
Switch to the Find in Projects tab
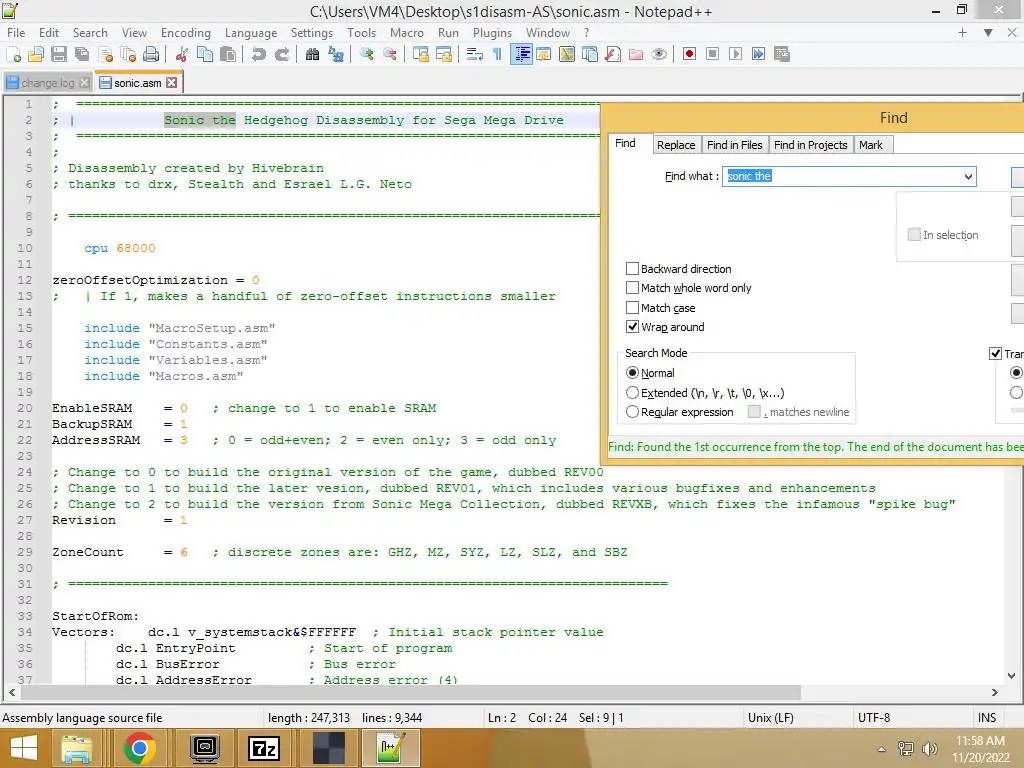coord(810,145)
